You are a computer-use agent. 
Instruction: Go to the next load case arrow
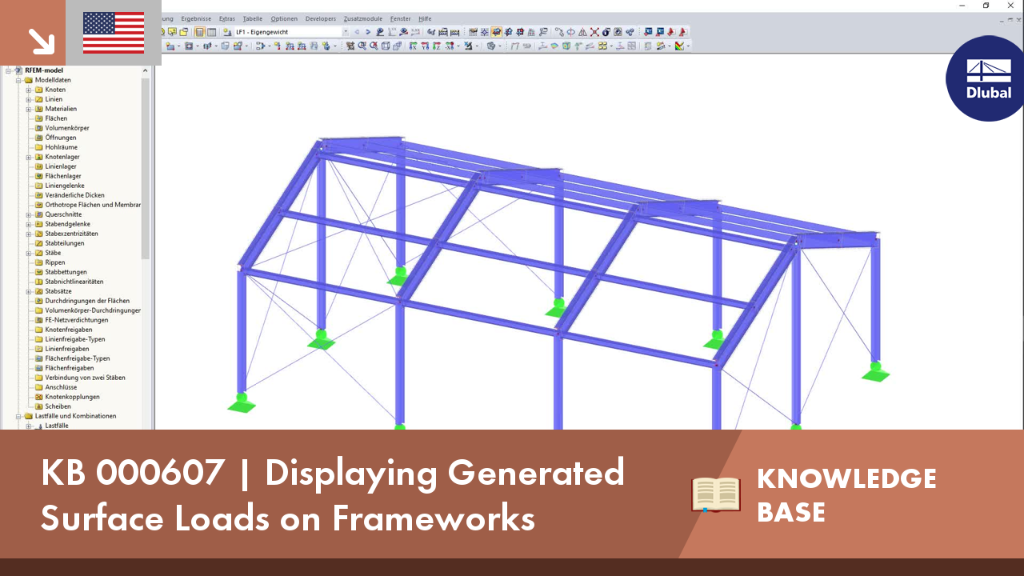coord(368,32)
